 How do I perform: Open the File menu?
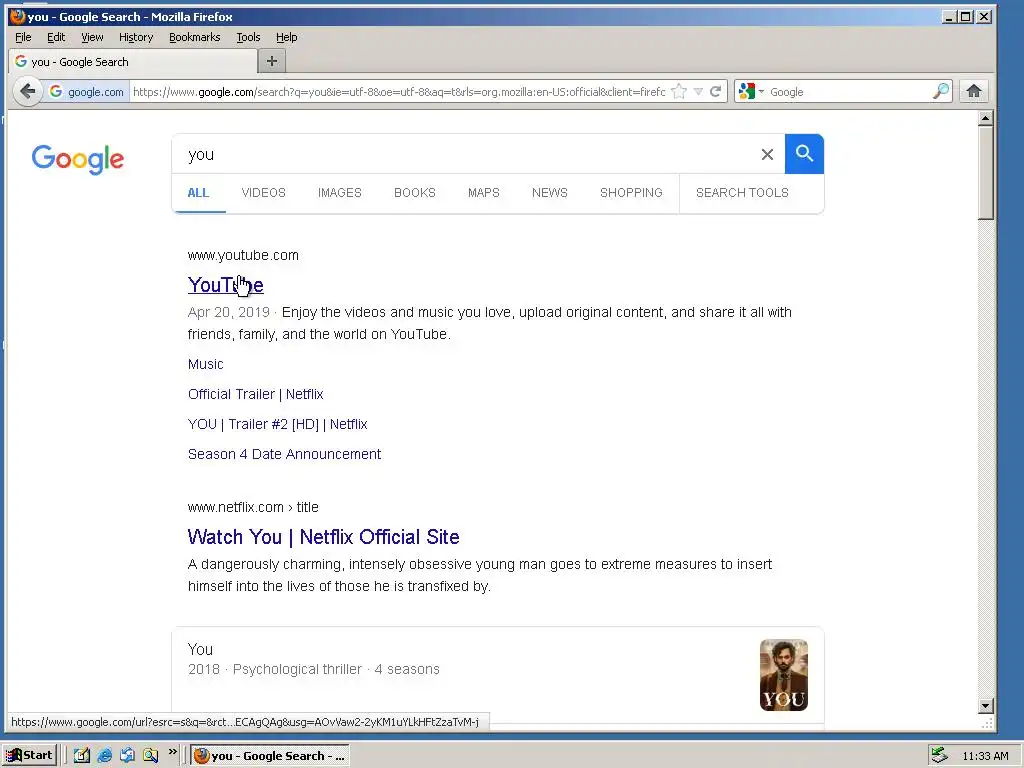click(23, 37)
